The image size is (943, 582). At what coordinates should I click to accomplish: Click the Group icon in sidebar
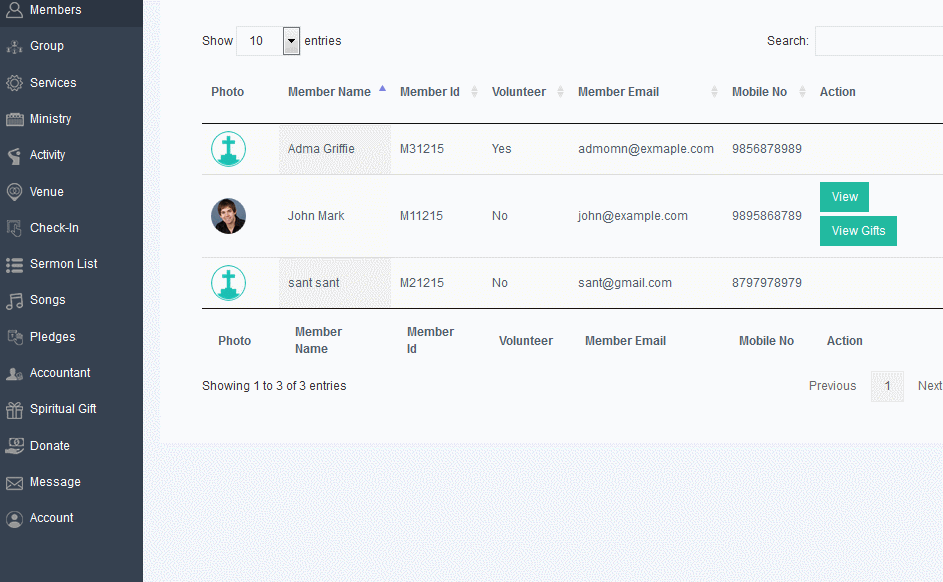pos(14,46)
